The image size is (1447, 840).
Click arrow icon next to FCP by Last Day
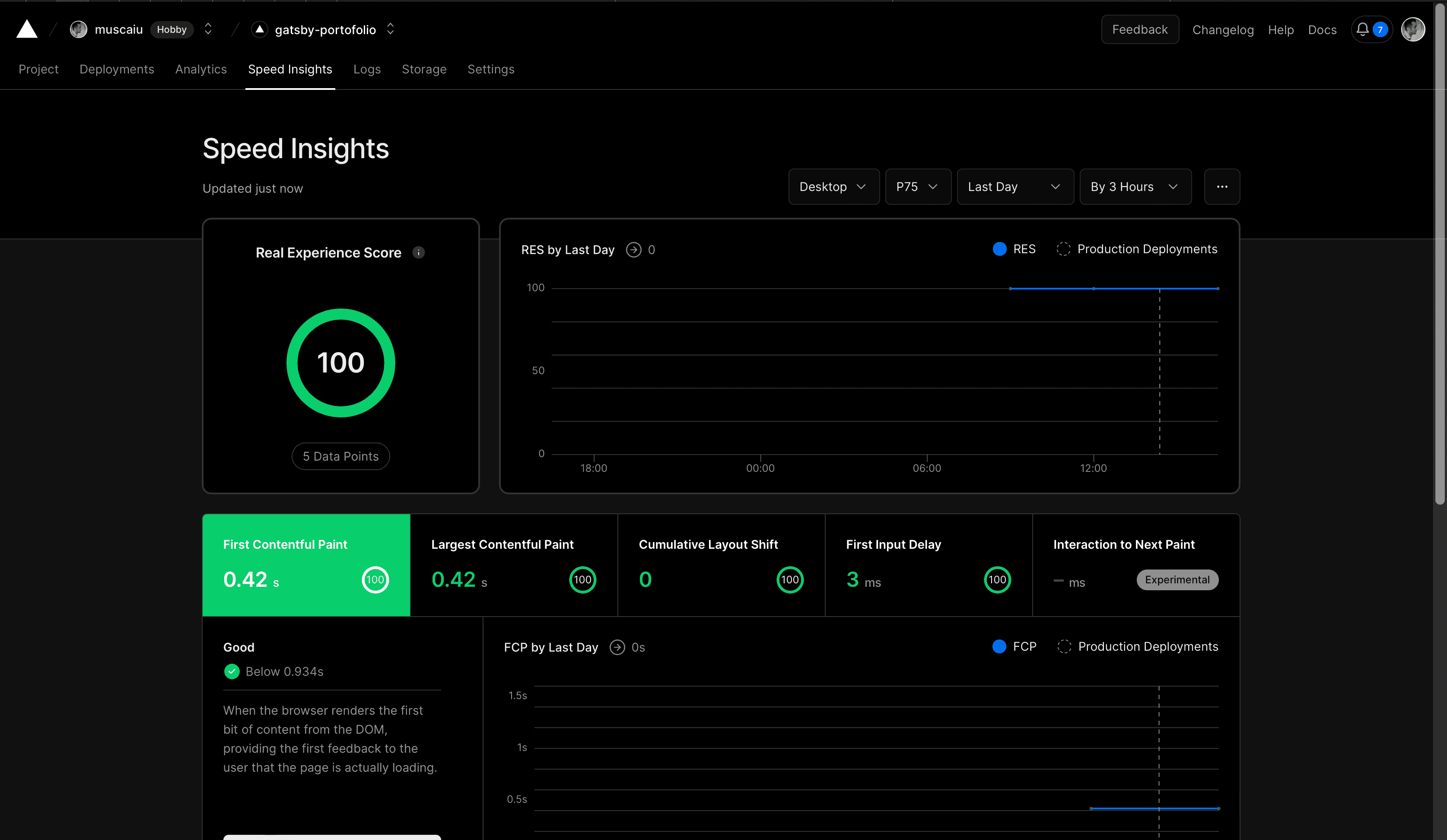click(x=617, y=648)
